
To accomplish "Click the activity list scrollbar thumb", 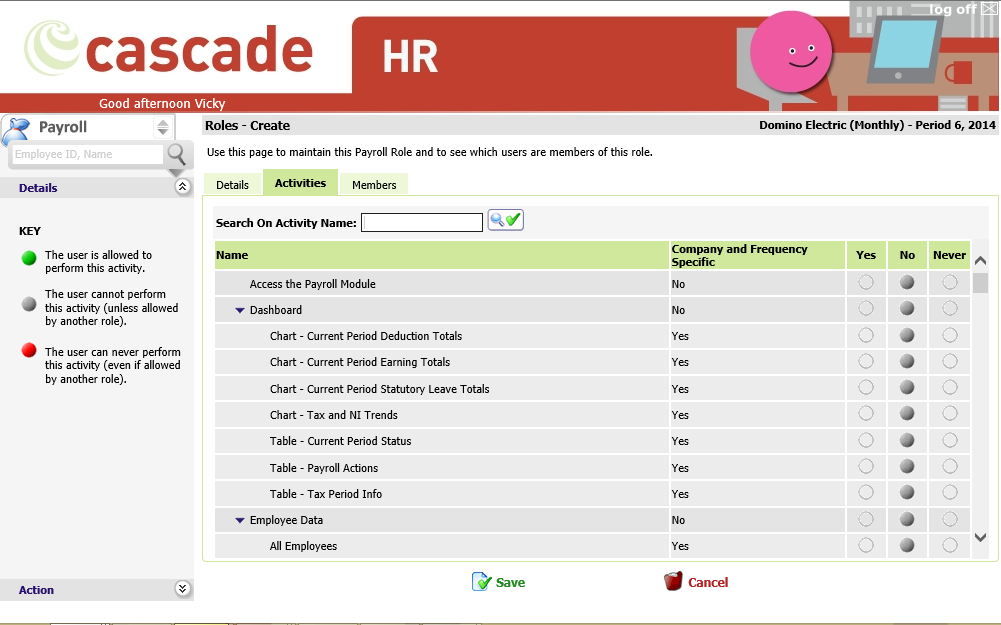I will click(981, 282).
